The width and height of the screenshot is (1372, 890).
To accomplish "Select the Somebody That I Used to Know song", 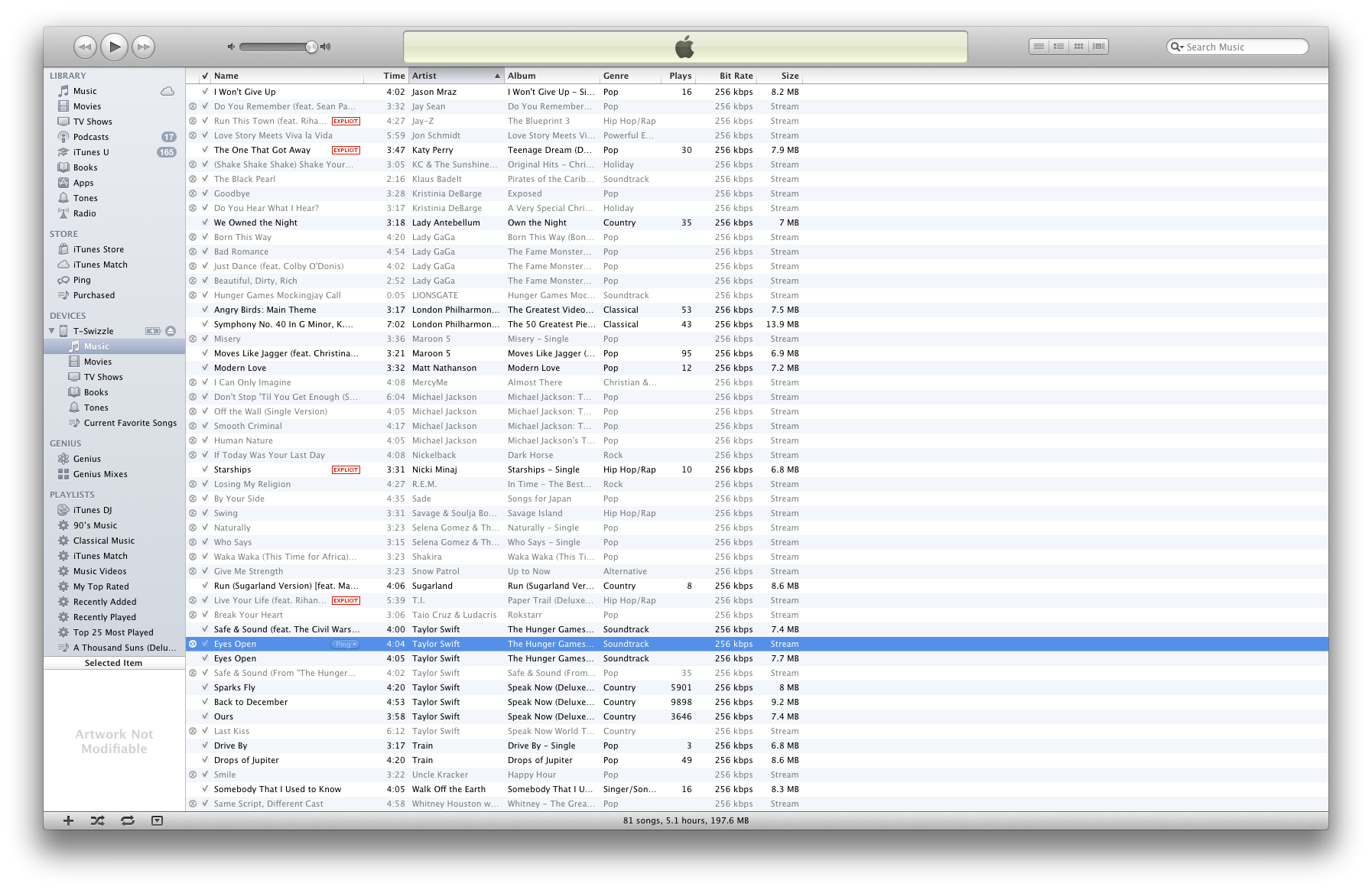I will pyautogui.click(x=756, y=789).
